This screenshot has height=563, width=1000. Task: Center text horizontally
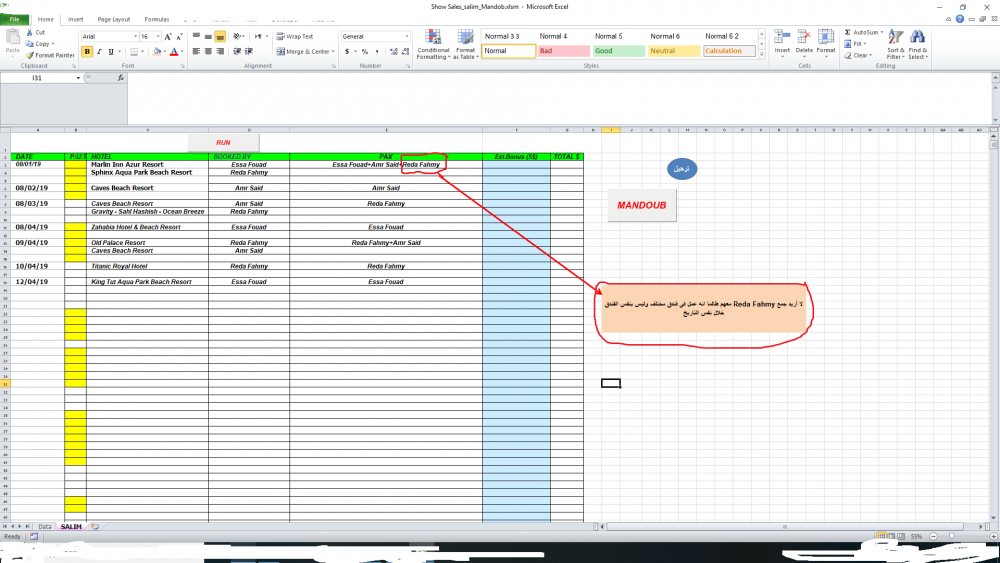click(x=208, y=52)
